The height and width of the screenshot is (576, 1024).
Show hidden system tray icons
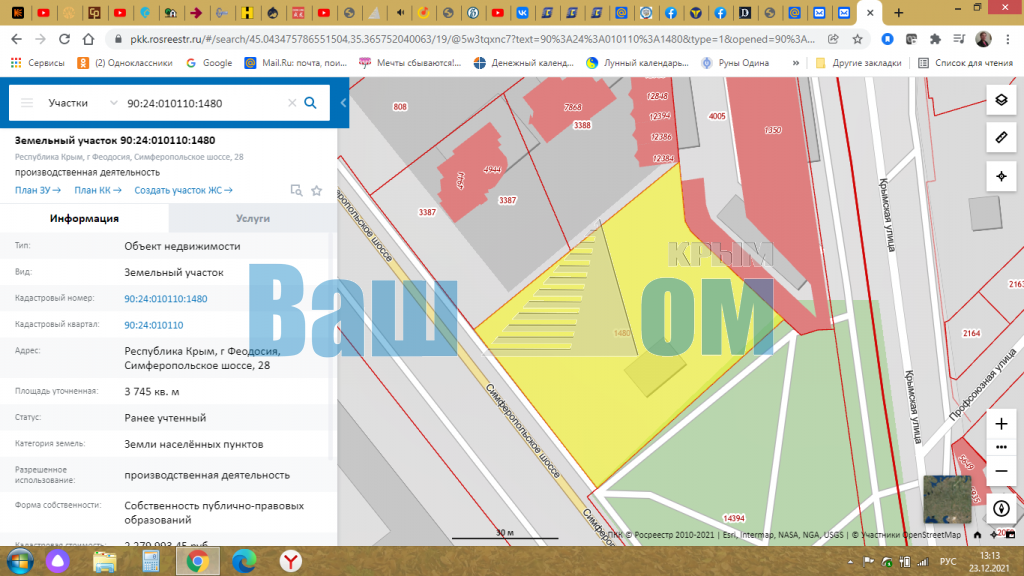click(x=850, y=562)
